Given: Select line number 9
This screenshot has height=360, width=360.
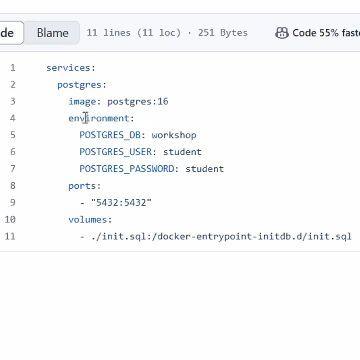Looking at the screenshot, I should pos(13,202).
